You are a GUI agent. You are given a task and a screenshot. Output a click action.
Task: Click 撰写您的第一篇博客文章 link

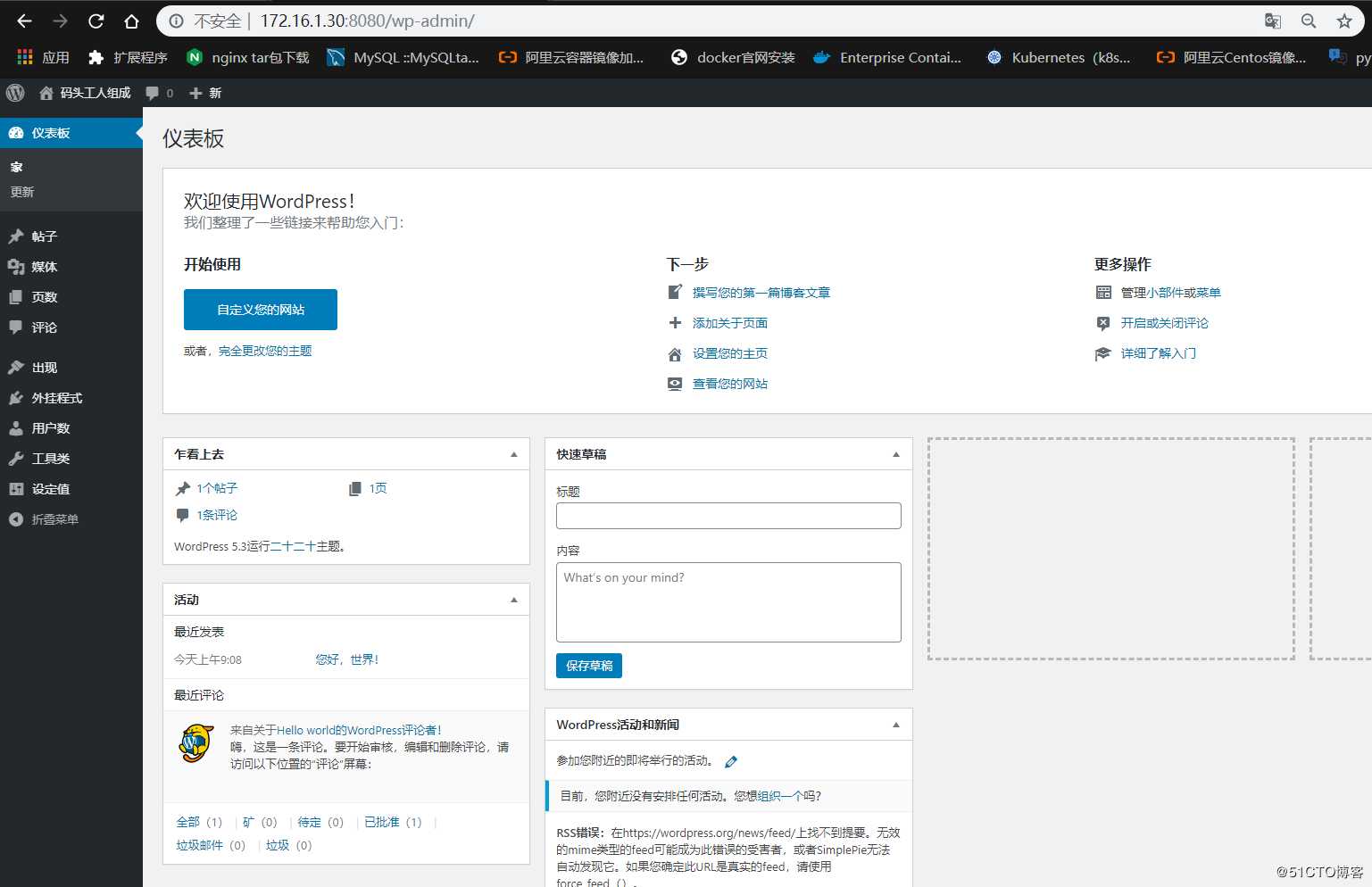pos(761,293)
